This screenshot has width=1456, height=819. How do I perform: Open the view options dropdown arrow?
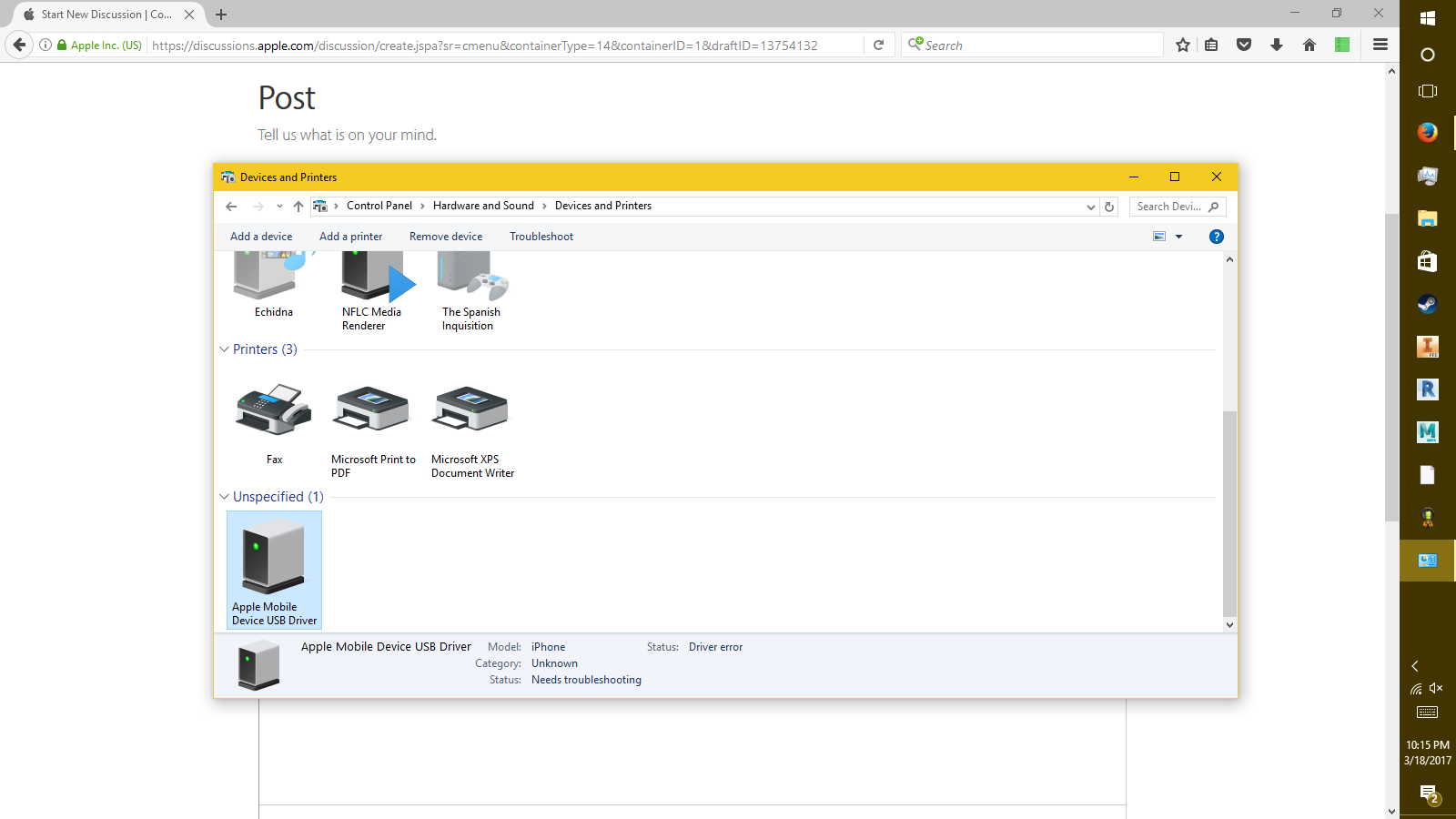pos(1179,237)
